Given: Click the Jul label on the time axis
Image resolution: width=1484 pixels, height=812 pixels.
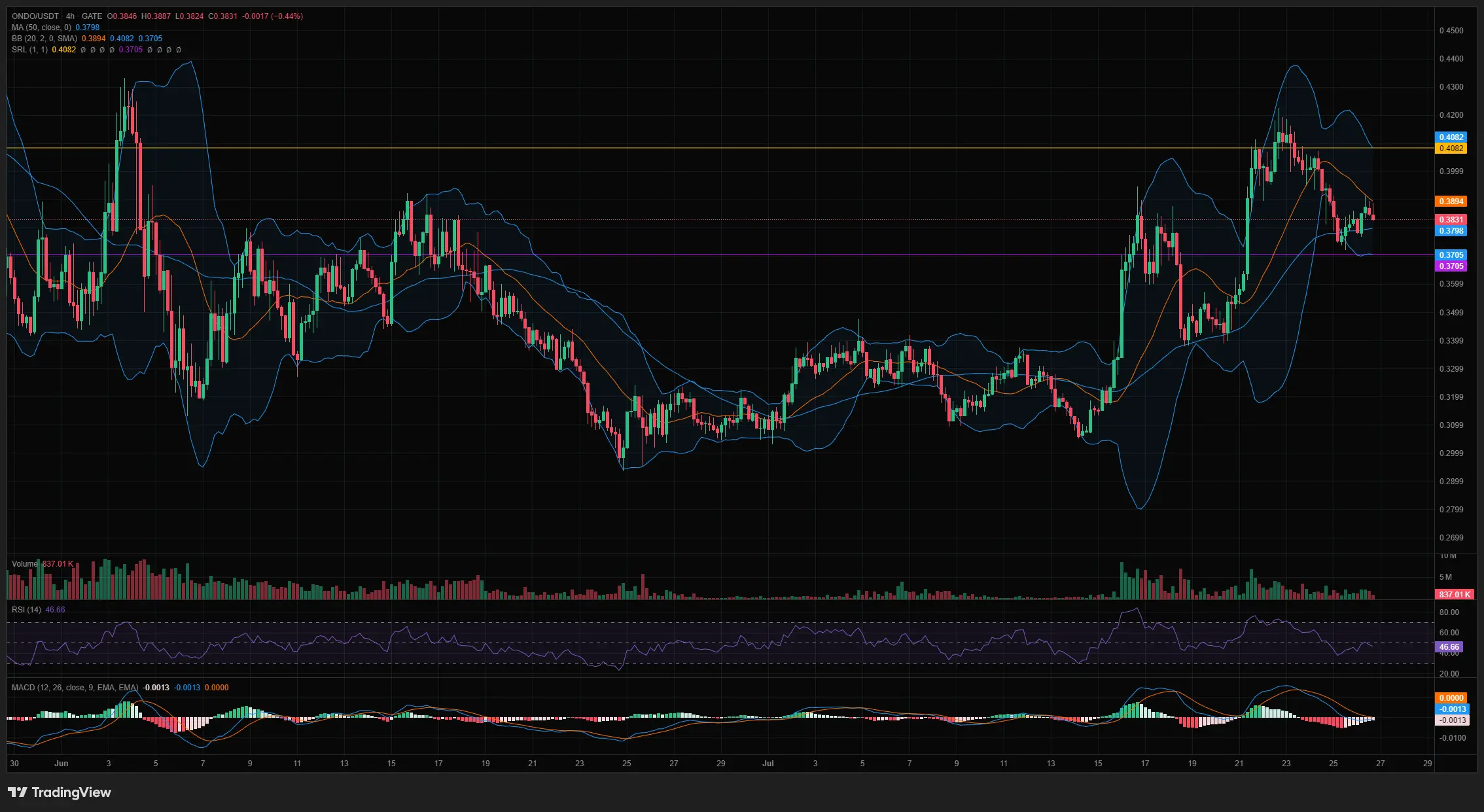Looking at the screenshot, I should click(x=768, y=764).
